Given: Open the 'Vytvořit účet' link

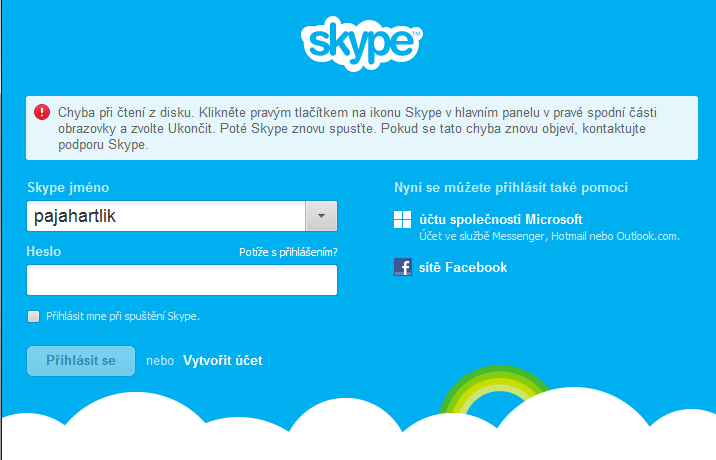Looking at the screenshot, I should click(x=222, y=361).
